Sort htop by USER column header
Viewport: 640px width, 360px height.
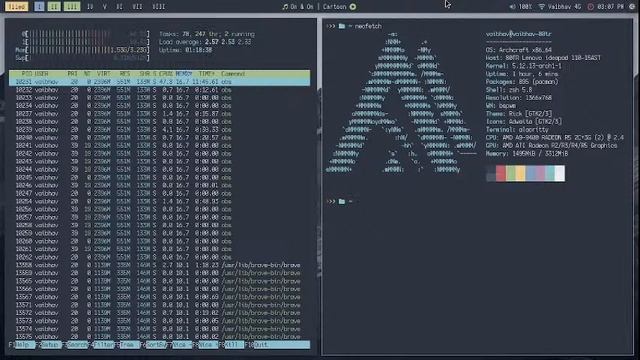(41, 74)
